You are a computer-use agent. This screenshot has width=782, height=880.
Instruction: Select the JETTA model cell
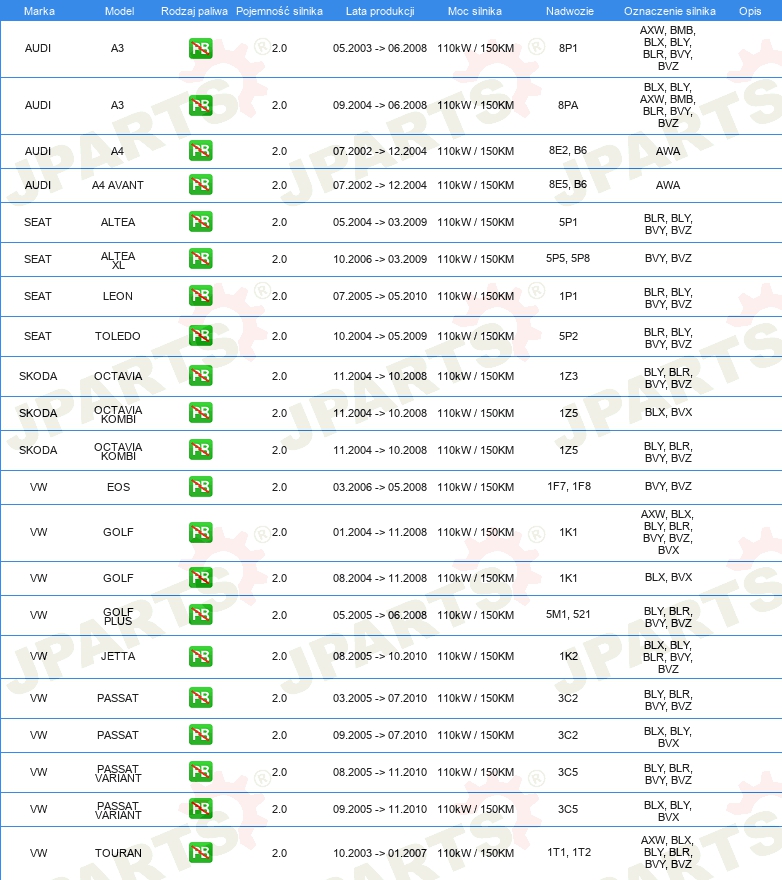(x=118, y=656)
